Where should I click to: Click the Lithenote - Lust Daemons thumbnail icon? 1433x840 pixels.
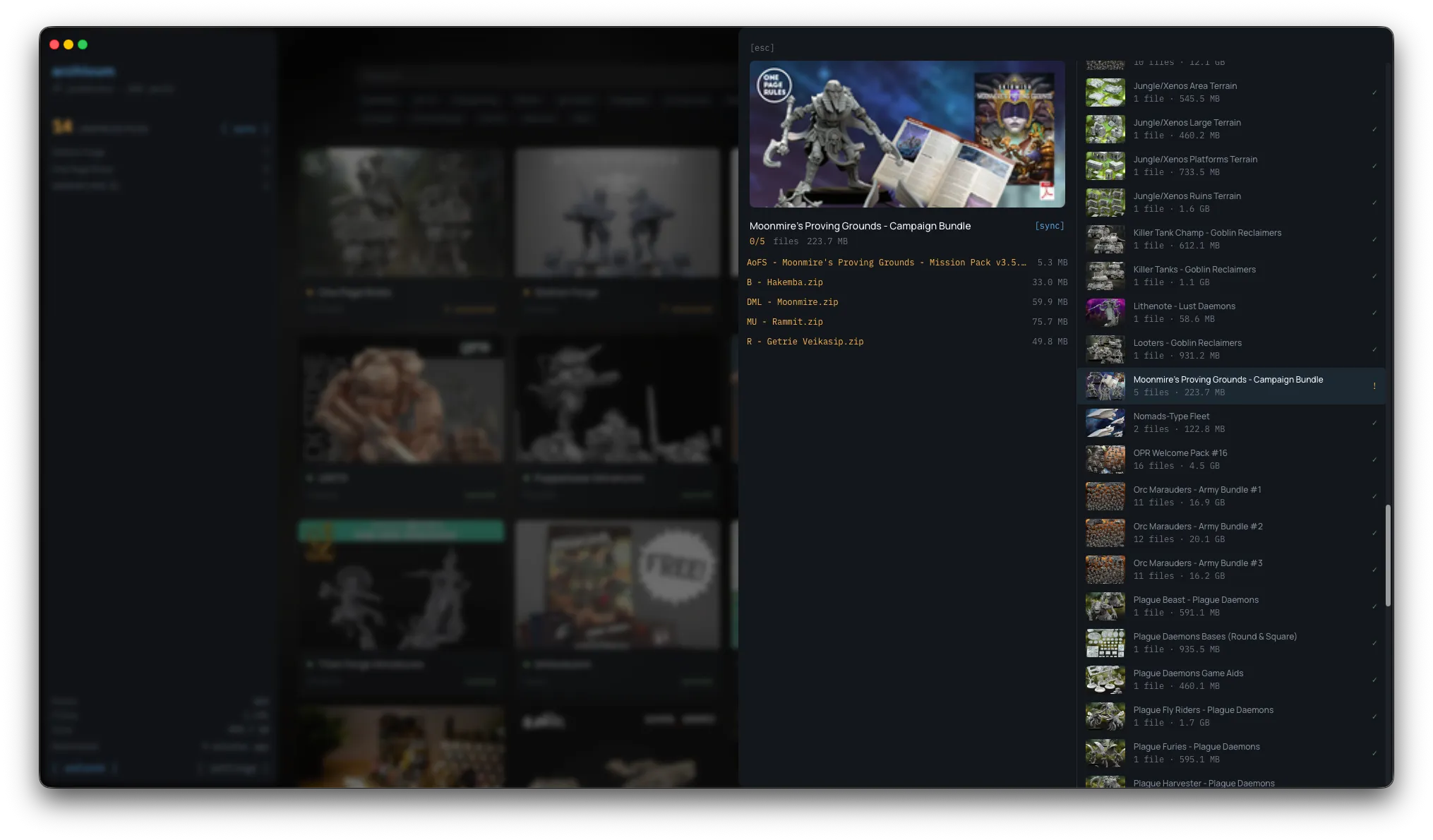tap(1105, 313)
